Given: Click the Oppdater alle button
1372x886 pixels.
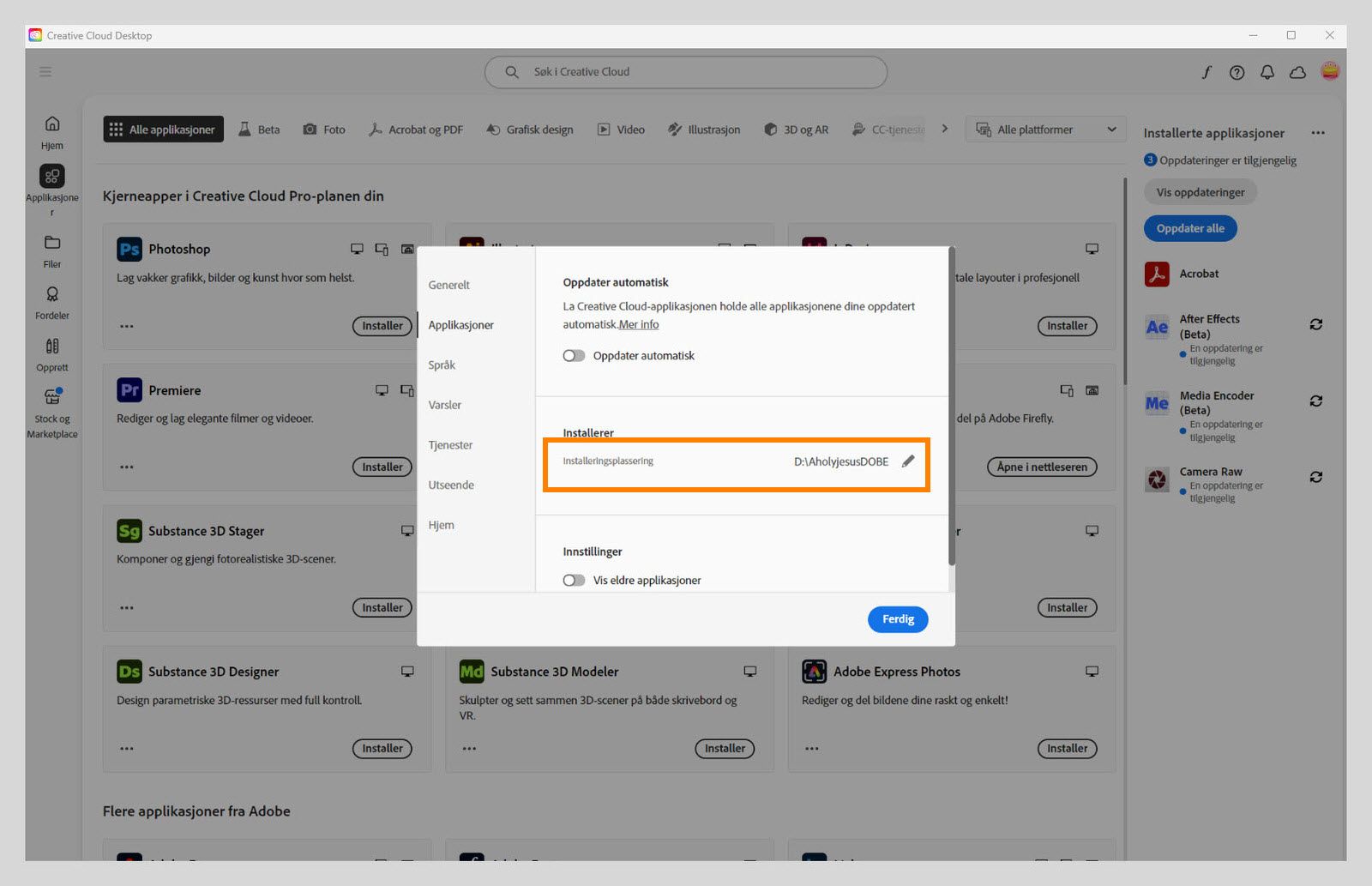Looking at the screenshot, I should (x=1190, y=228).
